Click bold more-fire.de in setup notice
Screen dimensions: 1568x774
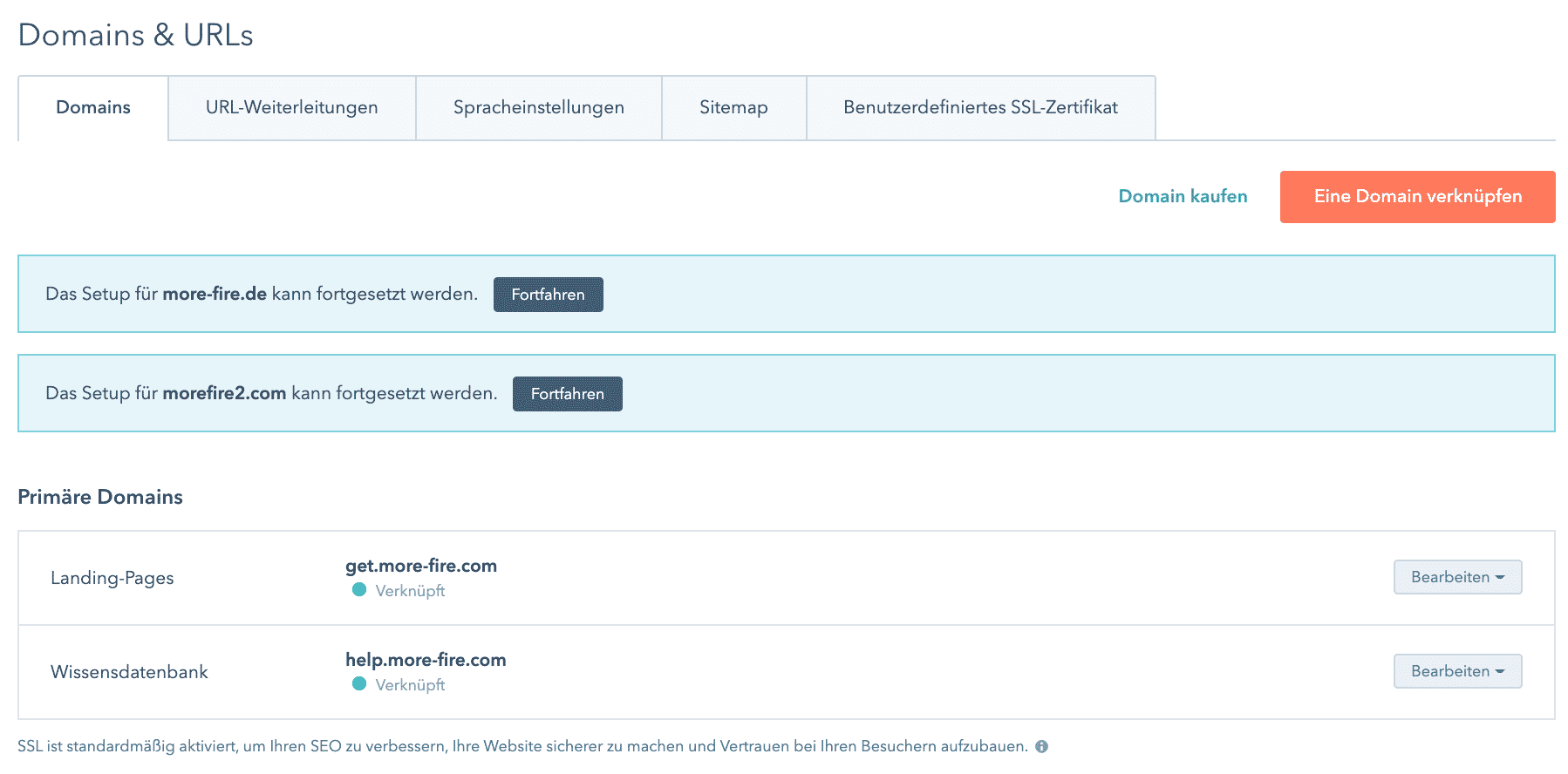[215, 294]
